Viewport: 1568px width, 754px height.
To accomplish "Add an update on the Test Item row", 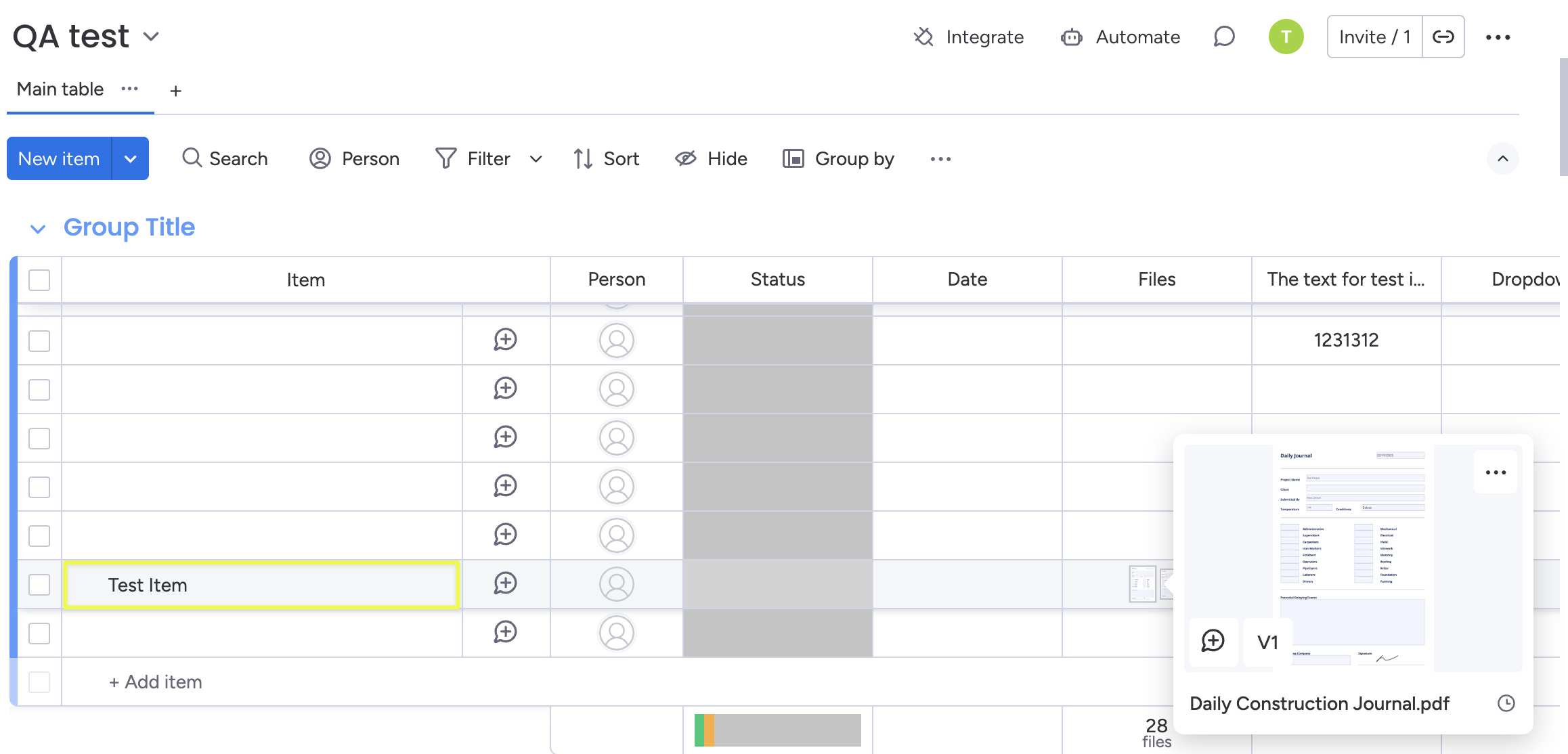I will 505,583.
